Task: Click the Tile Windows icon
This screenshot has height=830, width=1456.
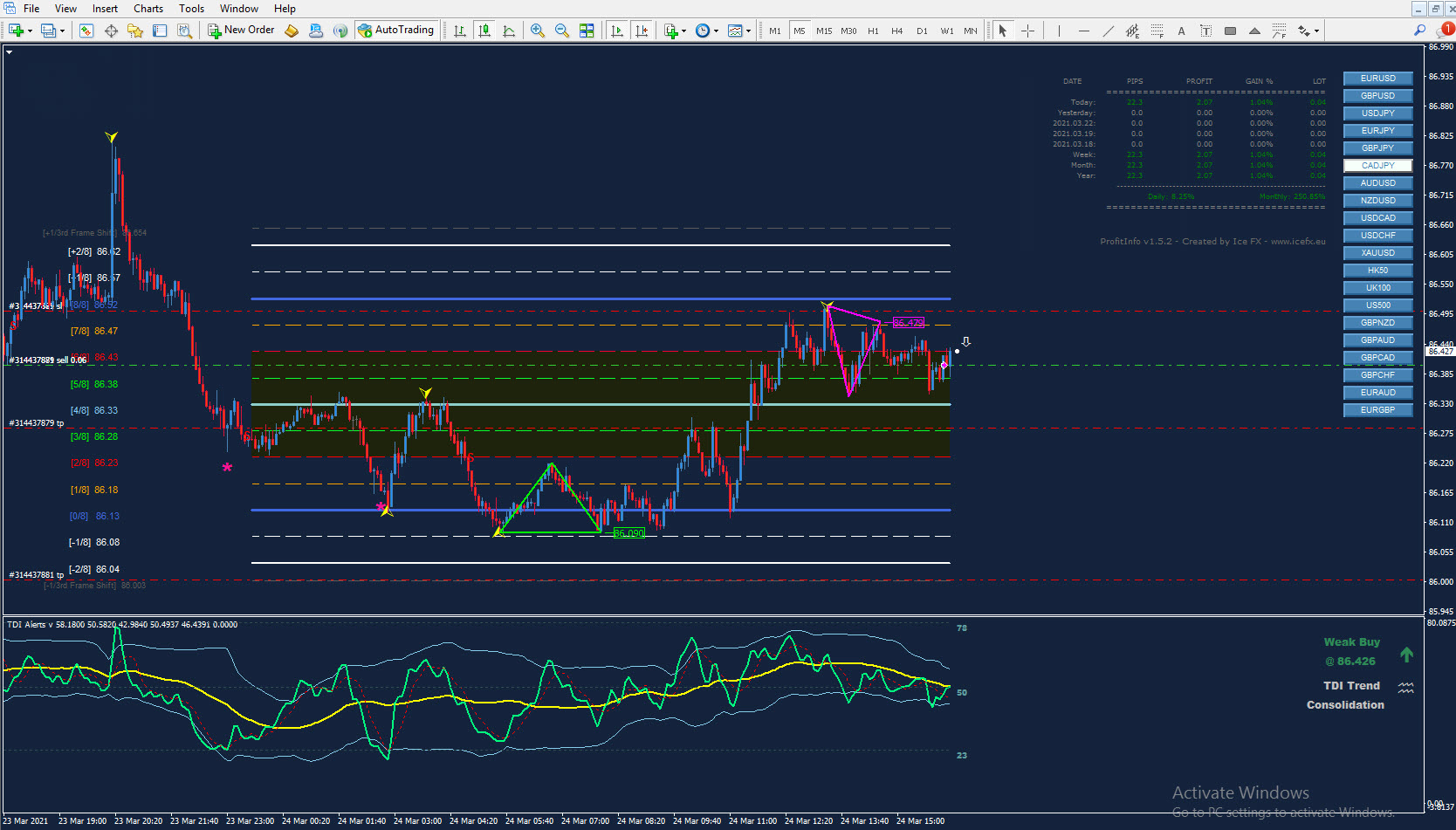Action: [x=587, y=31]
